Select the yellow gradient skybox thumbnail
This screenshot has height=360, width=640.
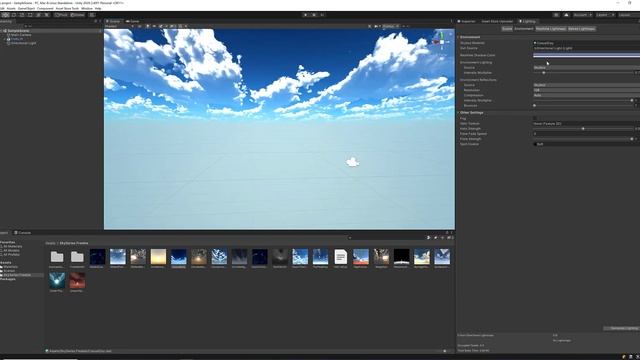pos(158,257)
